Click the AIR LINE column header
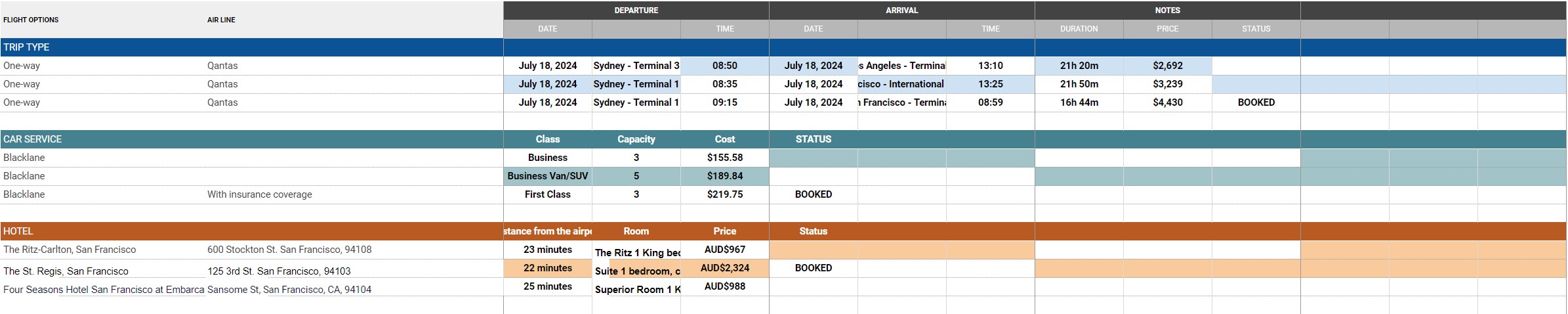The height and width of the screenshot is (314, 1568). click(221, 20)
